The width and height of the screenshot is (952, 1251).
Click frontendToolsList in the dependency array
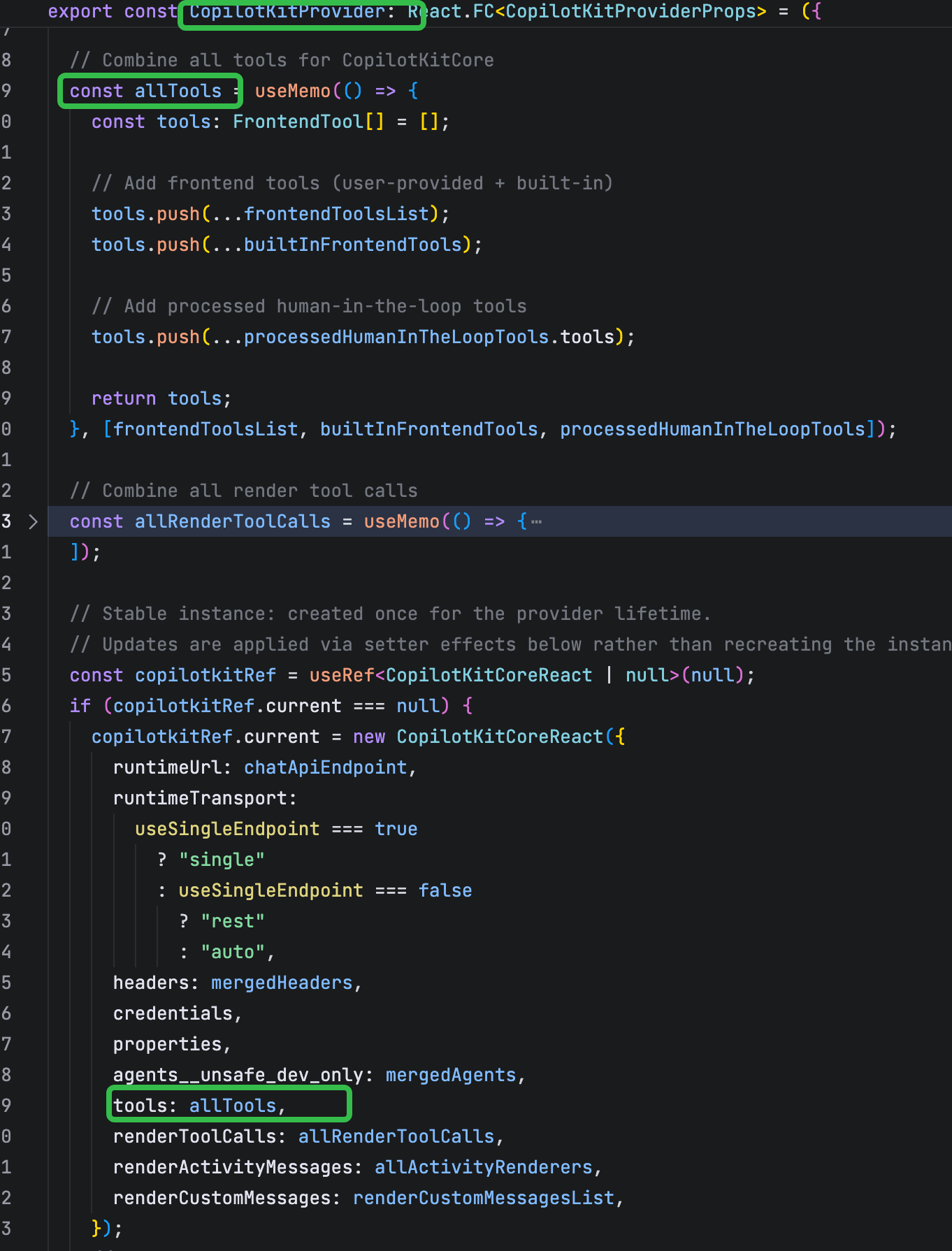pyautogui.click(x=205, y=429)
